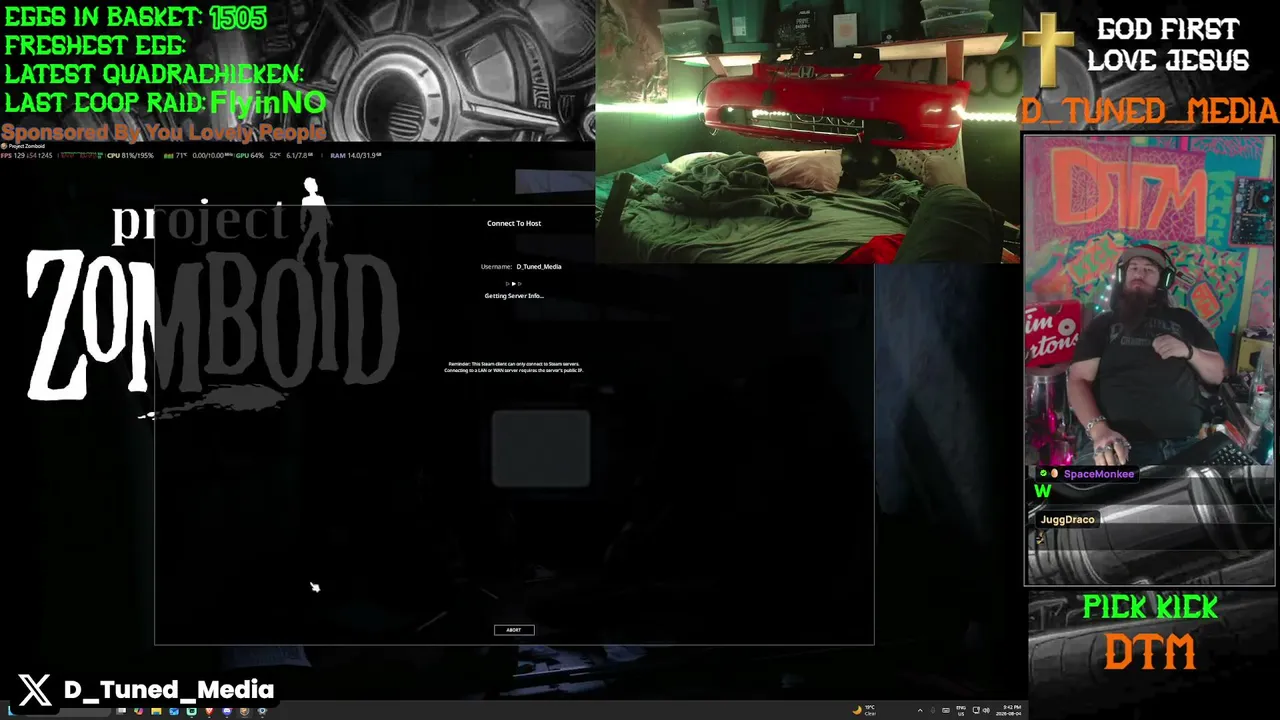This screenshot has height=720, width=1280.
Task: Click the 'FRESHEST EGG' label
Action: 95,46
